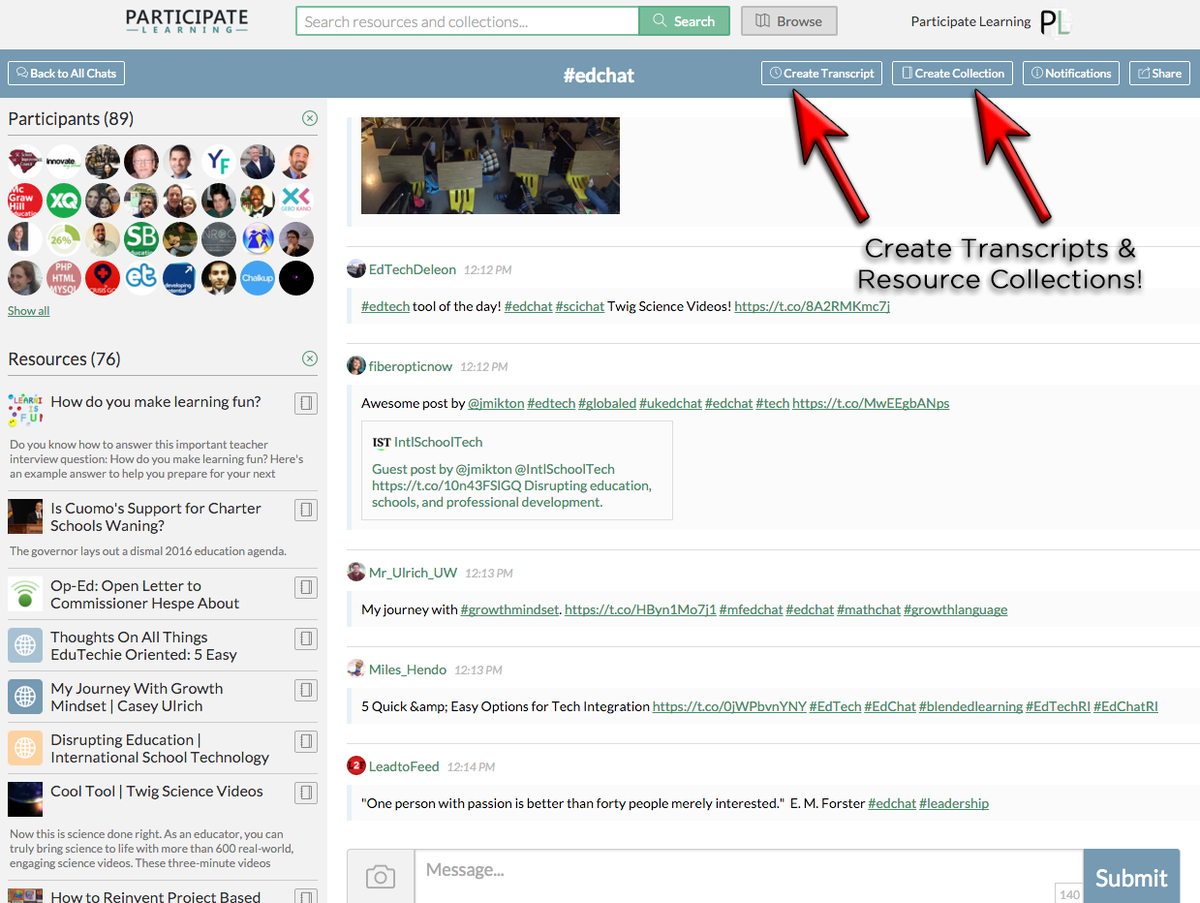Viewport: 1200px width, 903px height.
Task: Open the #ukedchat hashtag link
Action: [x=670, y=403]
